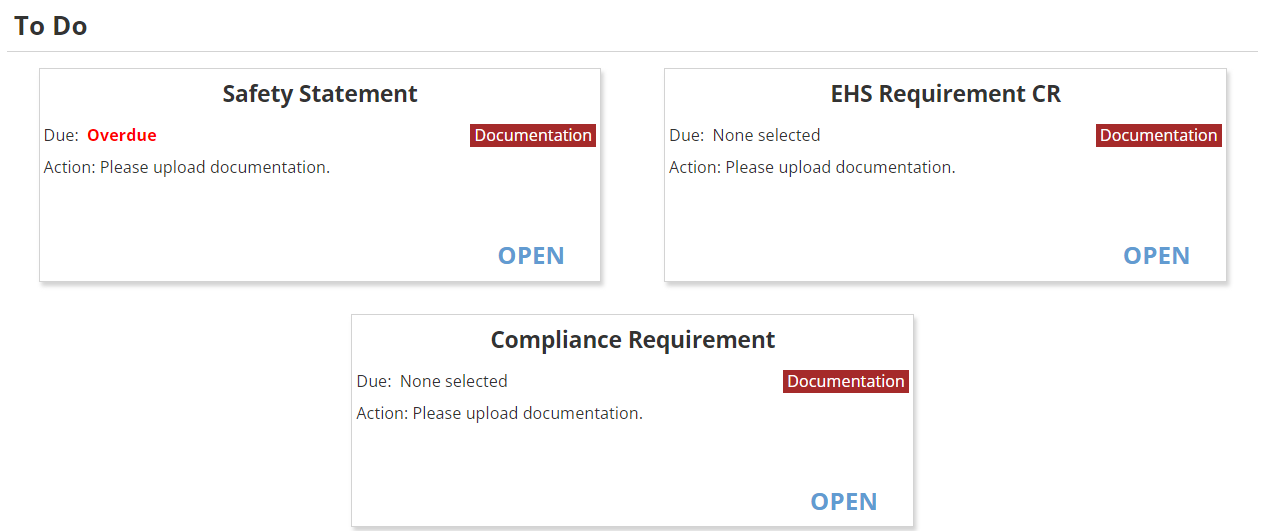This screenshot has height=531, width=1261.
Task: Click None selected due date in Compliance card
Action: point(453,381)
